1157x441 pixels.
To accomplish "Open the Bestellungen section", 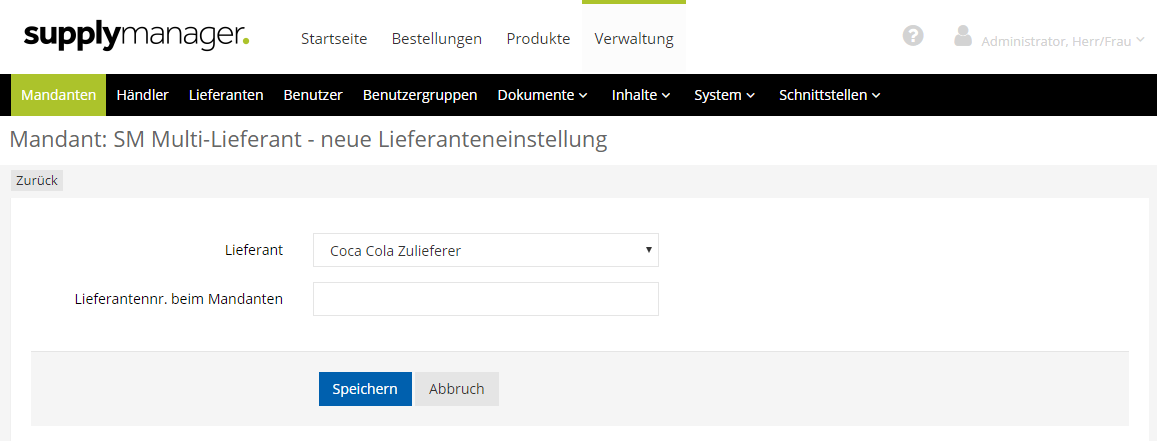I will pos(436,39).
